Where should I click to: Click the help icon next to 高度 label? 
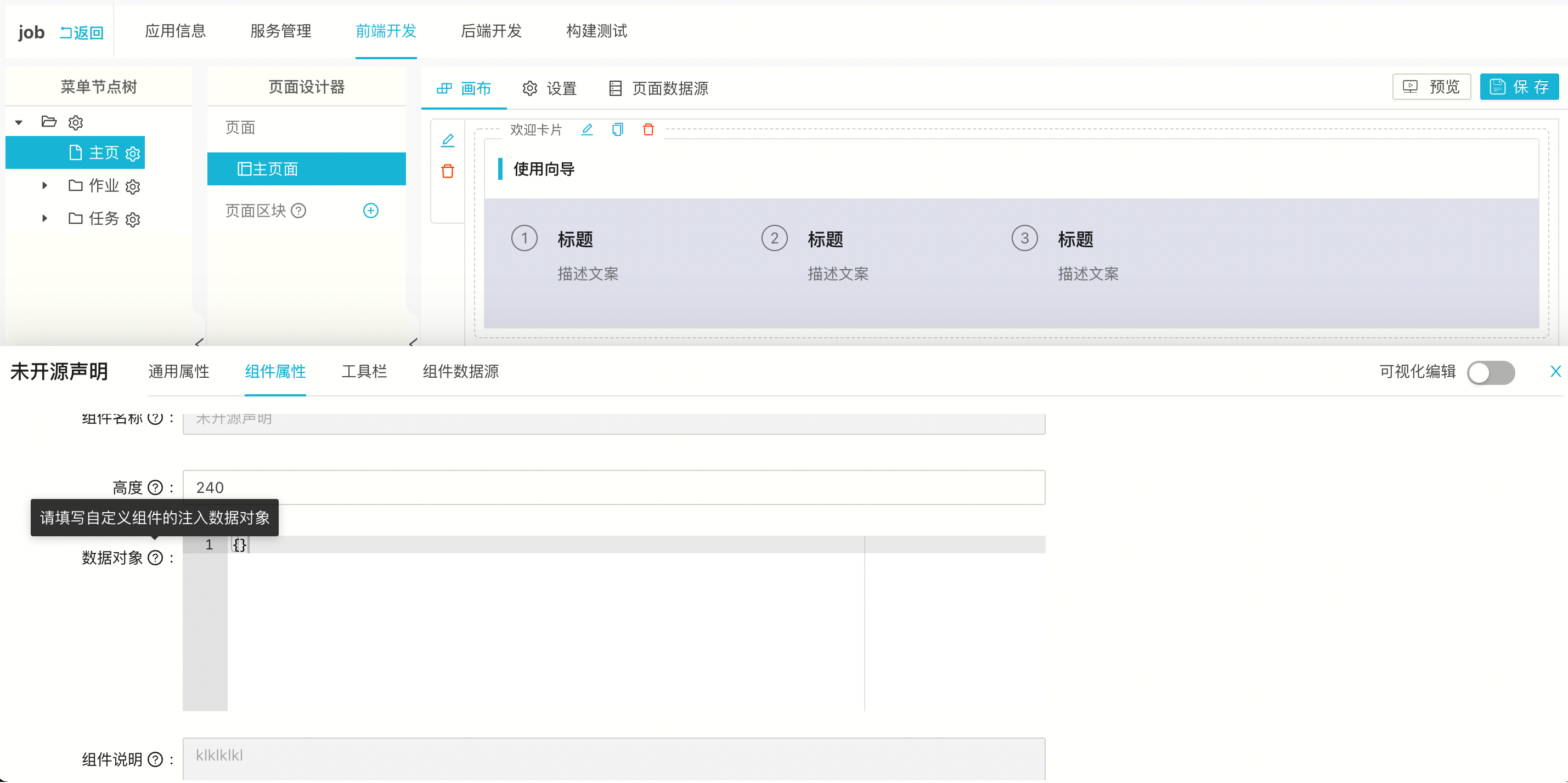point(156,487)
